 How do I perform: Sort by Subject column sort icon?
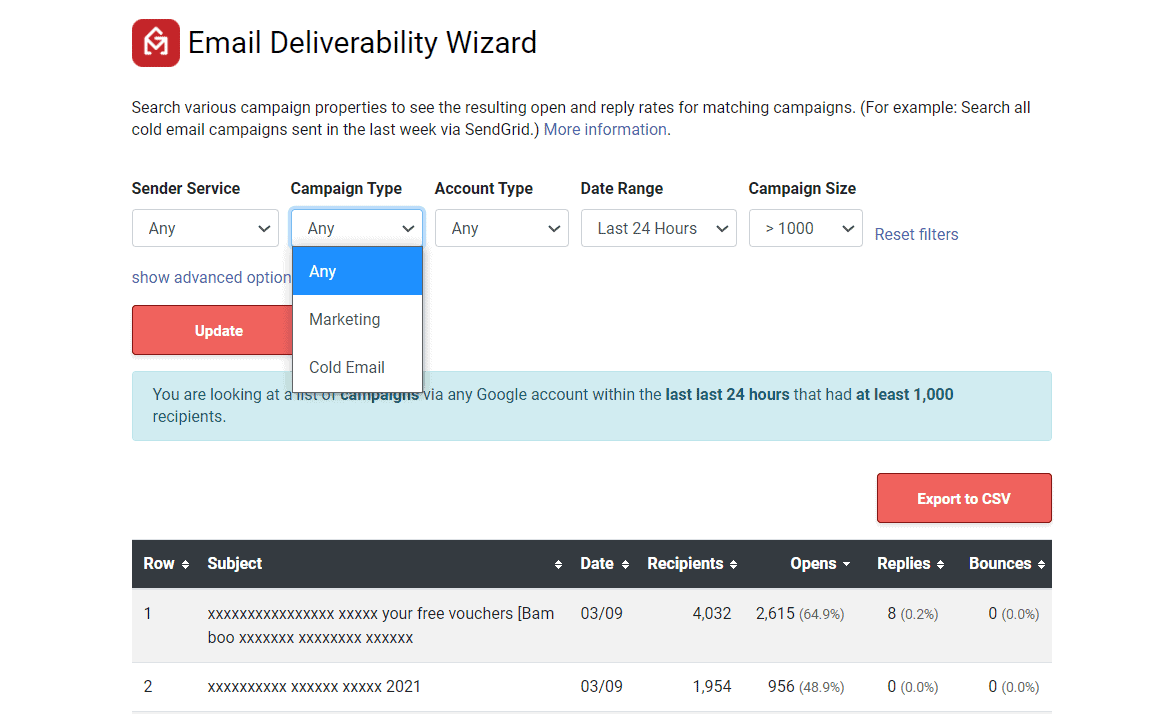tap(558, 565)
